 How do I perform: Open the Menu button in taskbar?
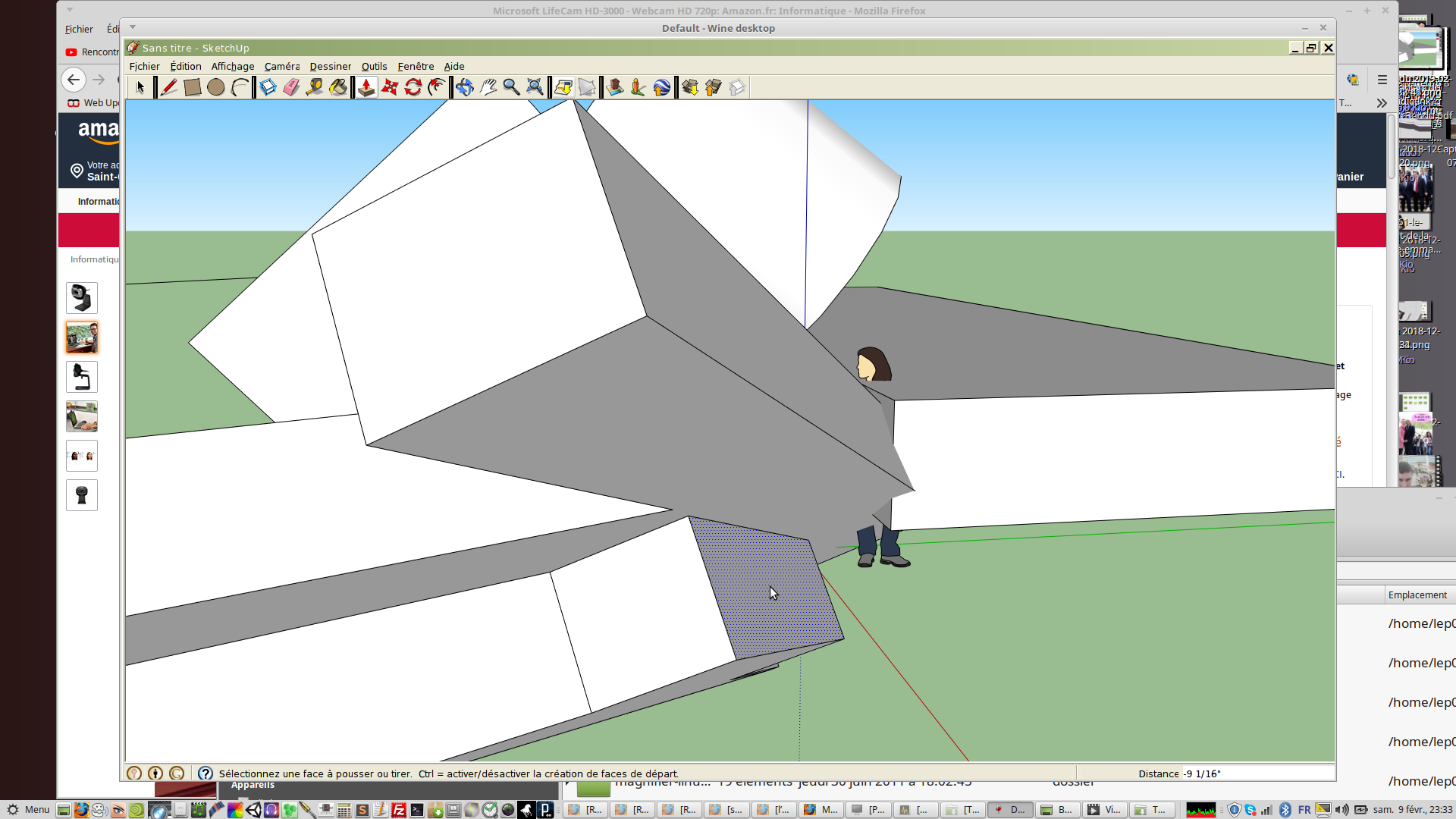[28, 810]
